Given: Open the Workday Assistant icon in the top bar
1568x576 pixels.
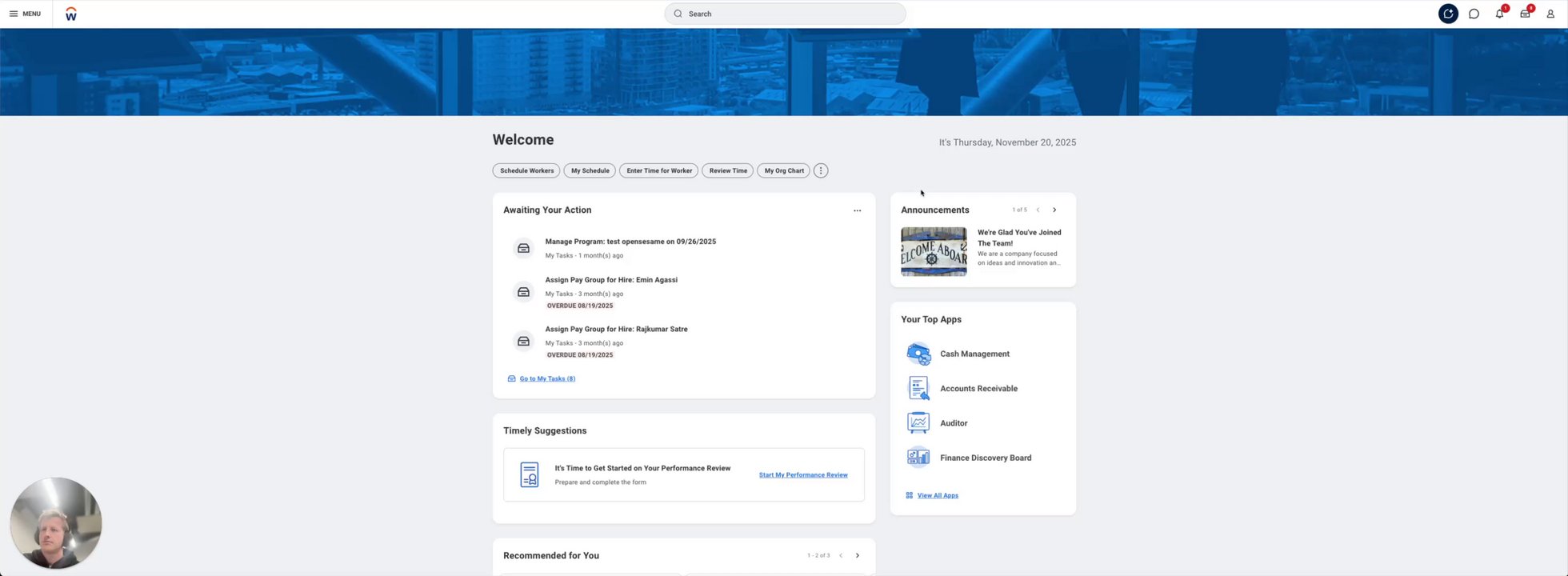Looking at the screenshot, I should click(x=1448, y=14).
